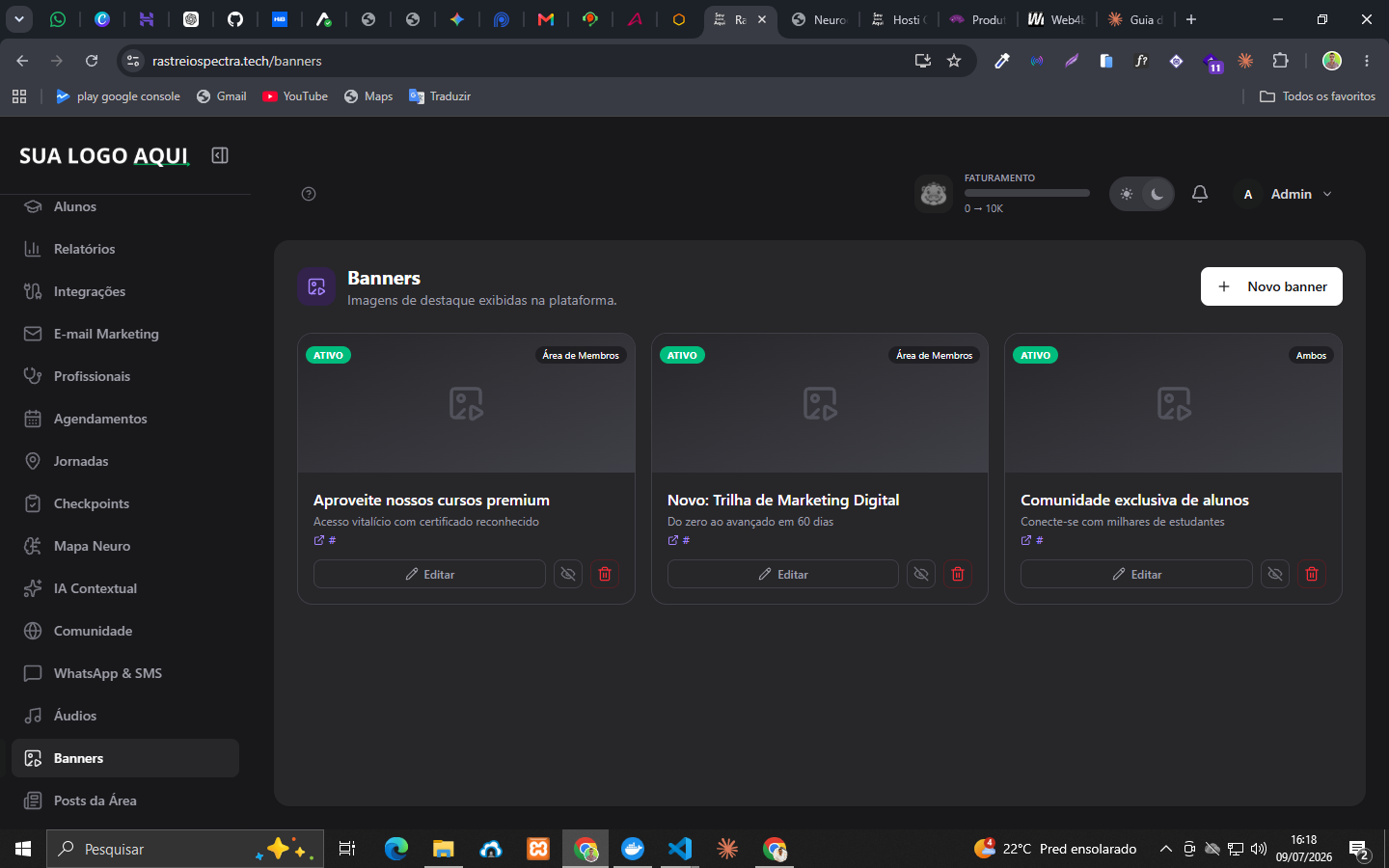Open IA Contextual in the sidebar
Screen dimensions: 1389x868
[x=125, y=588]
